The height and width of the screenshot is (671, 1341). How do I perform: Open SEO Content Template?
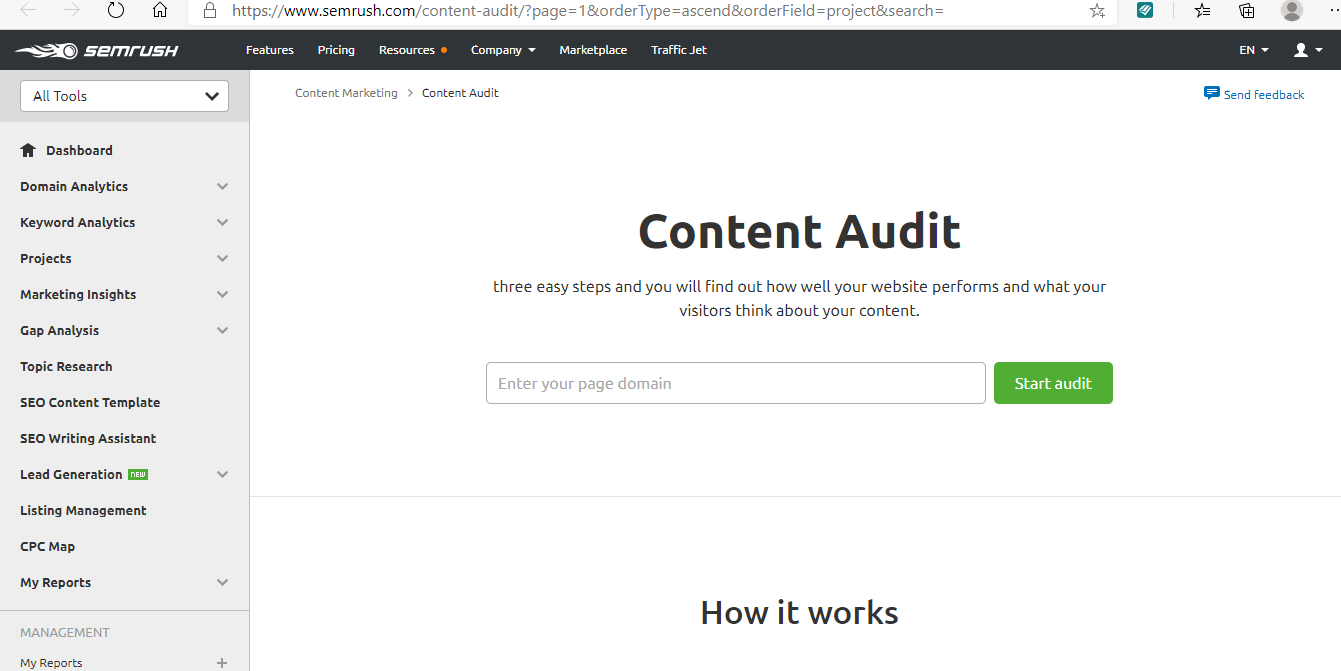[x=90, y=403]
